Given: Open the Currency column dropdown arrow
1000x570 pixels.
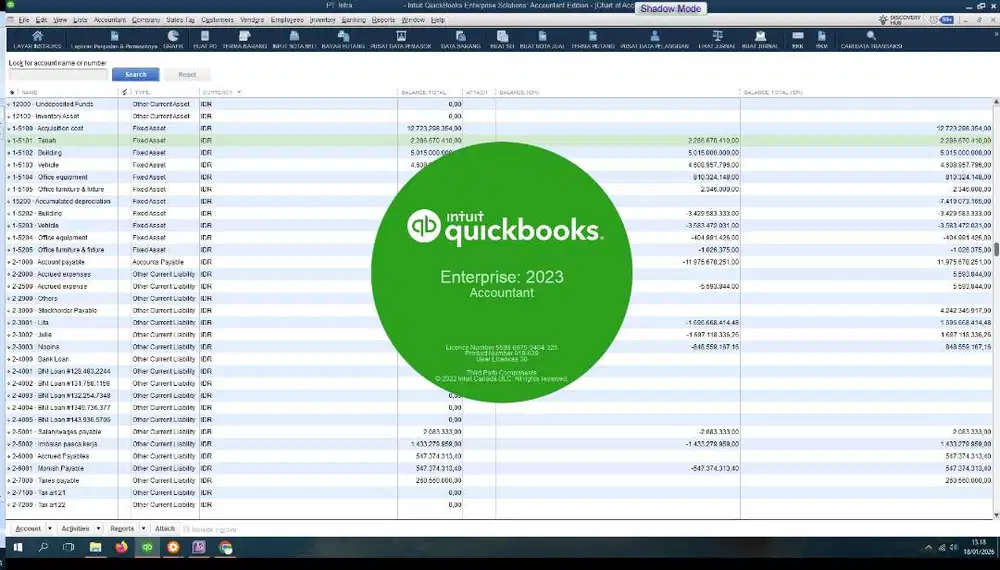Looking at the screenshot, I should pos(239,92).
